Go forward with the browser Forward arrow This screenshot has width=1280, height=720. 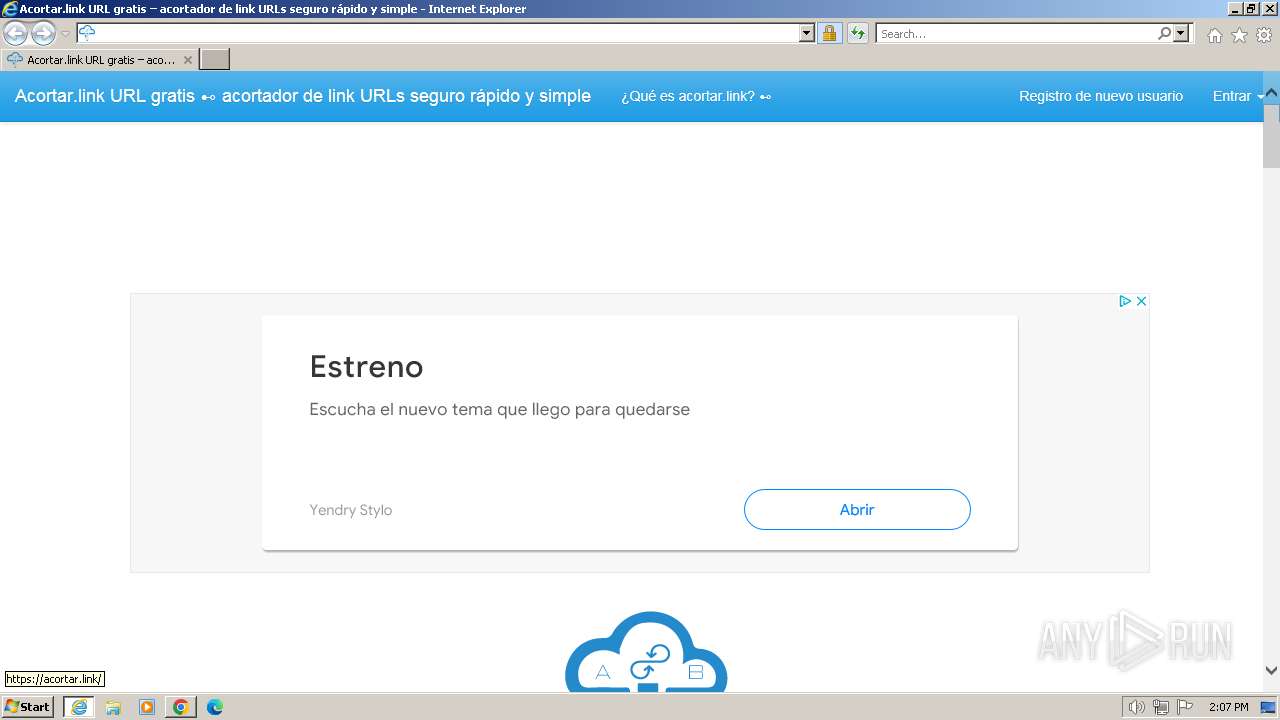[x=43, y=33]
